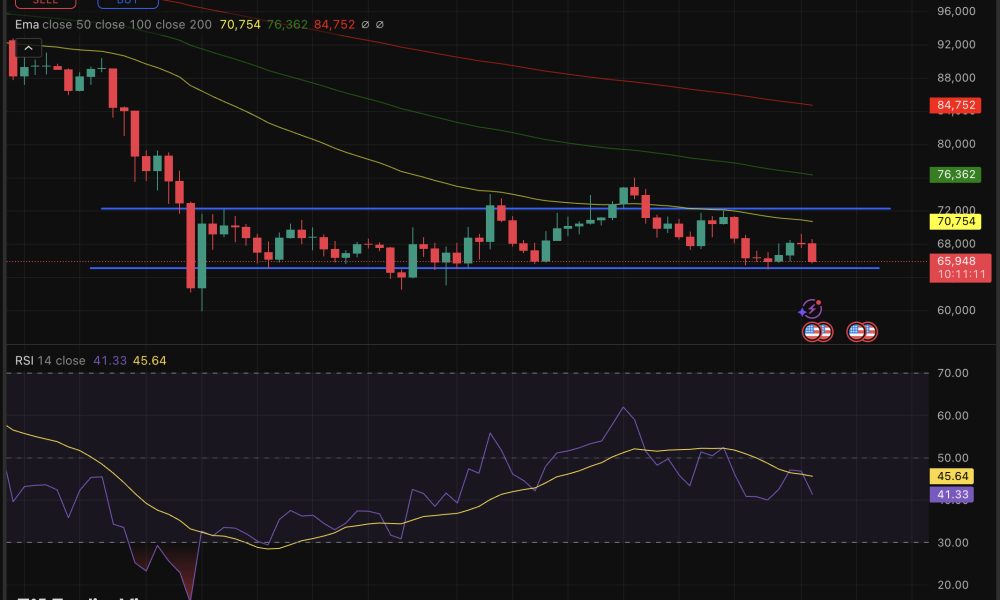
Task: Click the purple 41.33 RSI value label
Action: pyautogui.click(x=951, y=493)
